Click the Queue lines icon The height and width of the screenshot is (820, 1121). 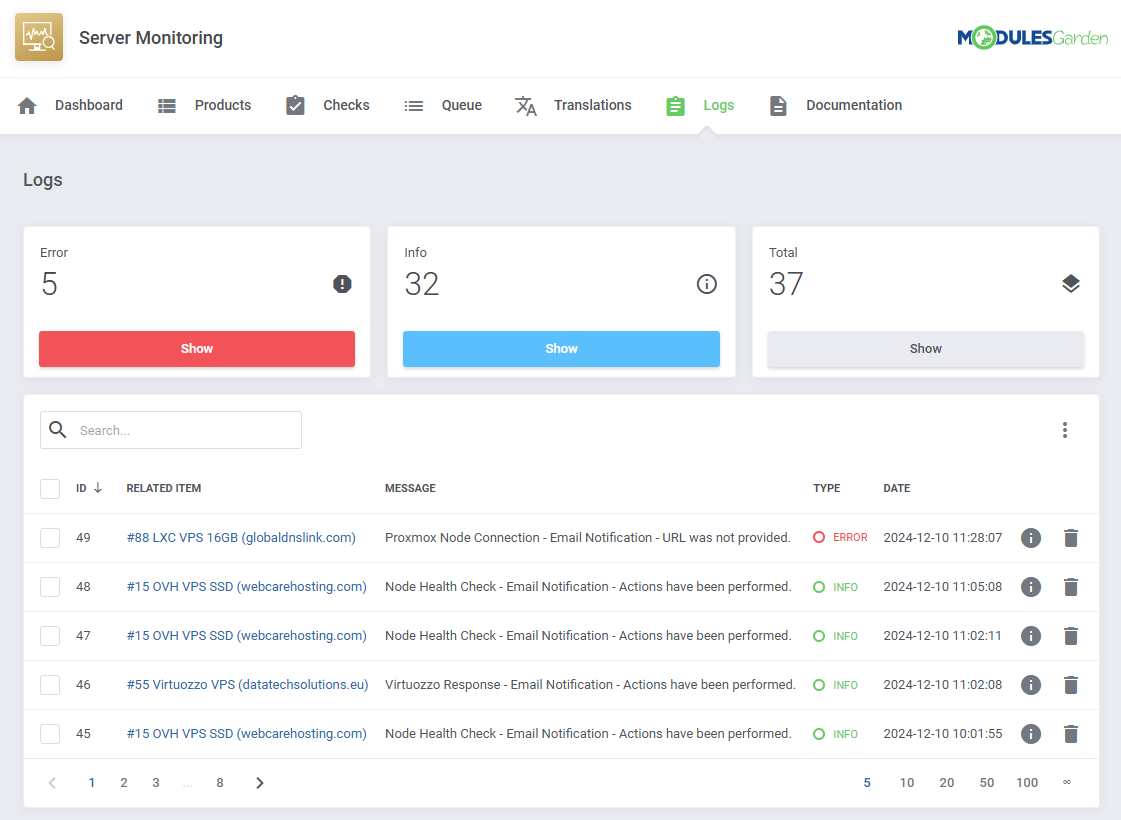coord(413,106)
